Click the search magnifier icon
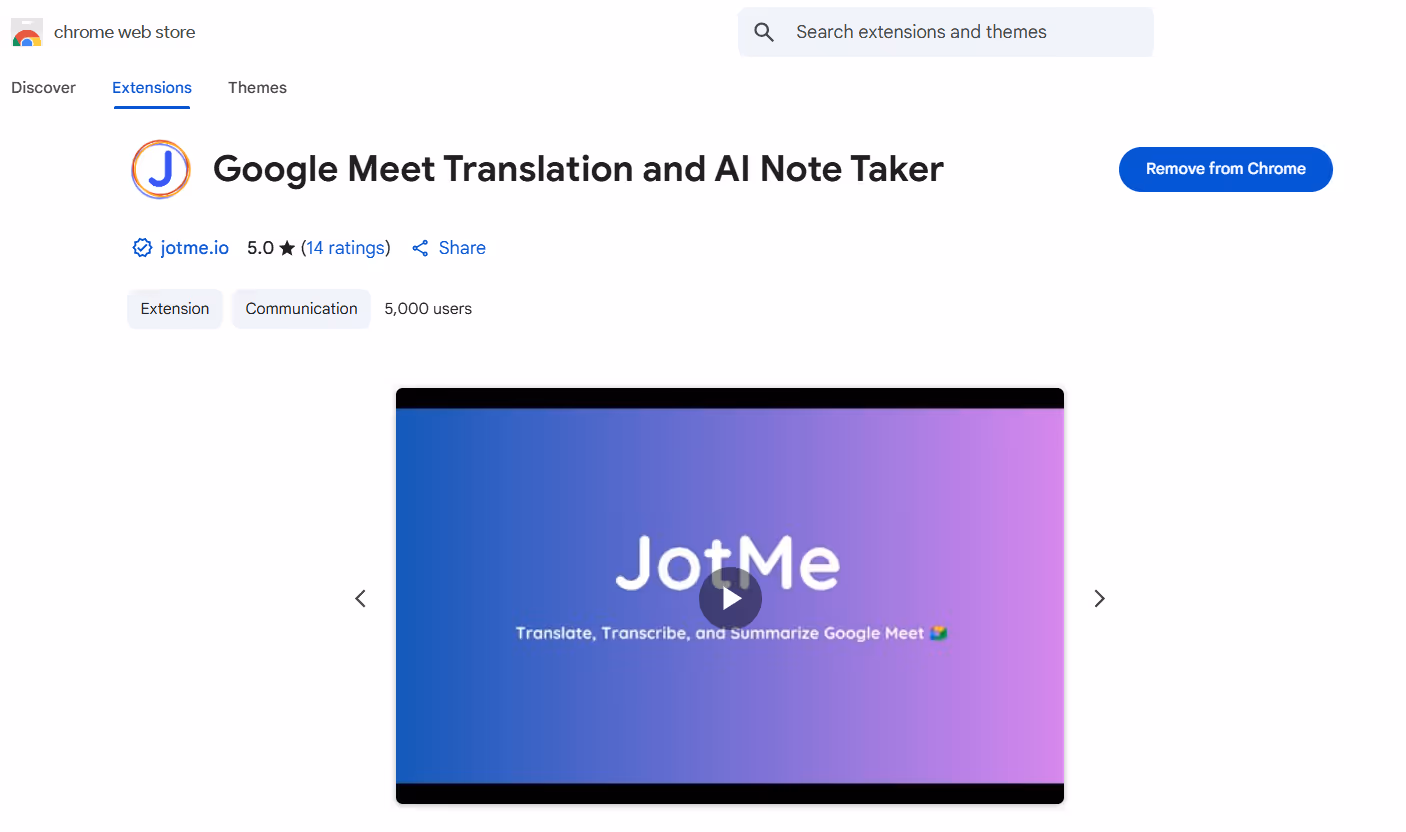This screenshot has width=1406, height=832. (x=764, y=32)
